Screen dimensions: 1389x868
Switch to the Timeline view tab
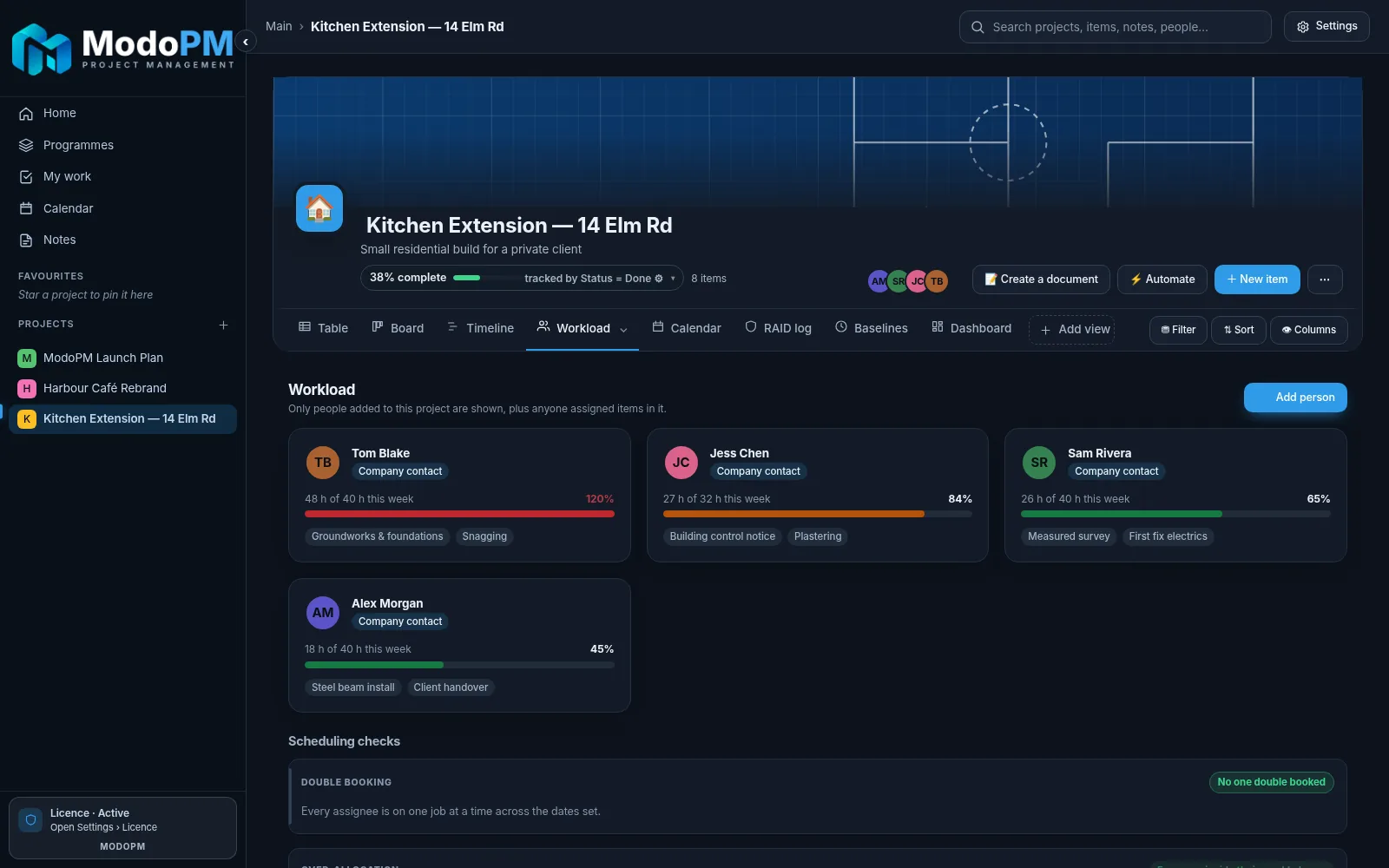pyautogui.click(x=480, y=328)
